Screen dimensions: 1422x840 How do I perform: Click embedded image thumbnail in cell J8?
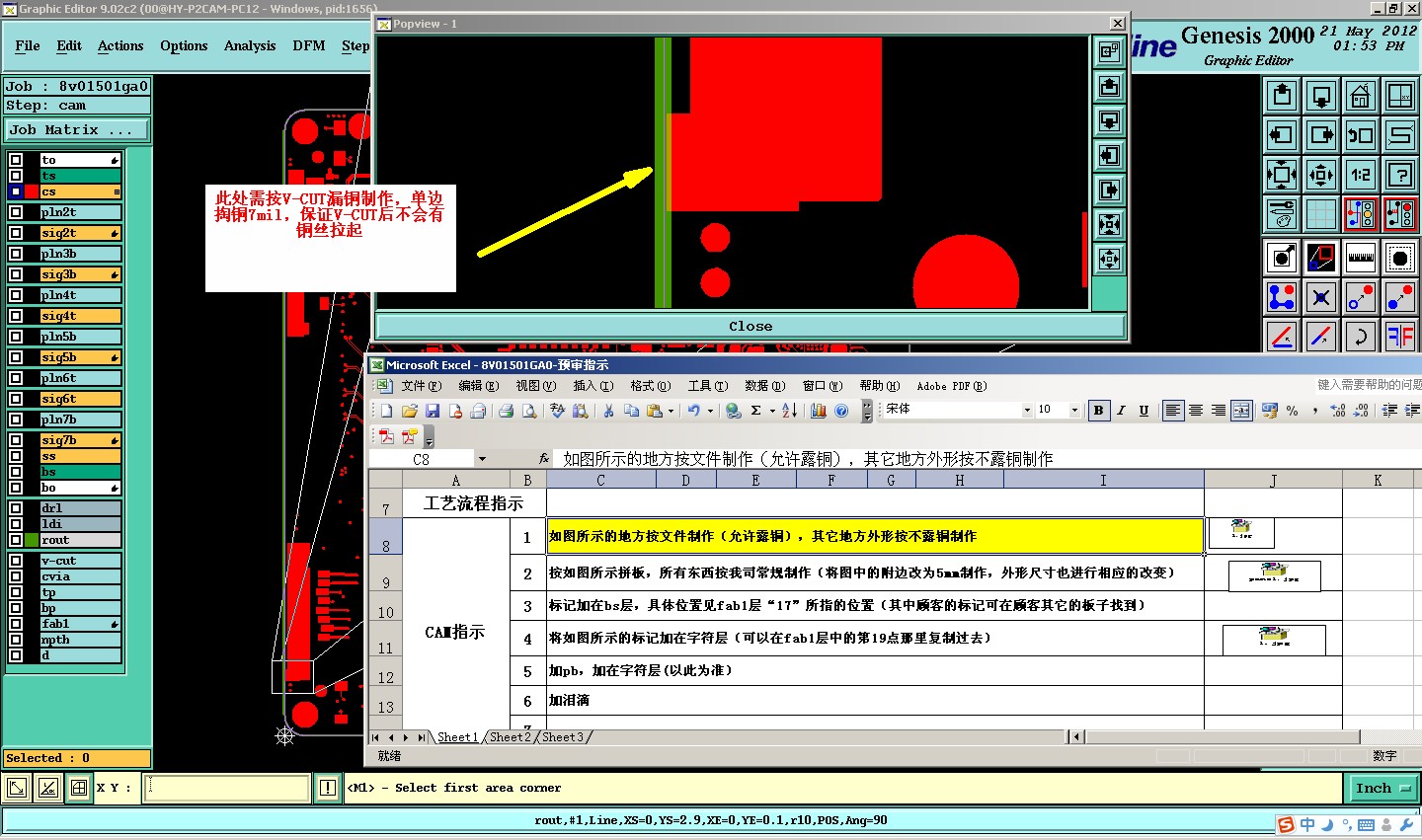1241,532
